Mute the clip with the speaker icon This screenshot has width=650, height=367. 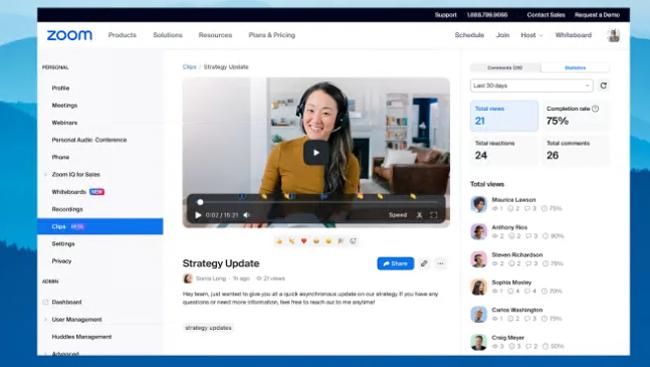point(247,215)
